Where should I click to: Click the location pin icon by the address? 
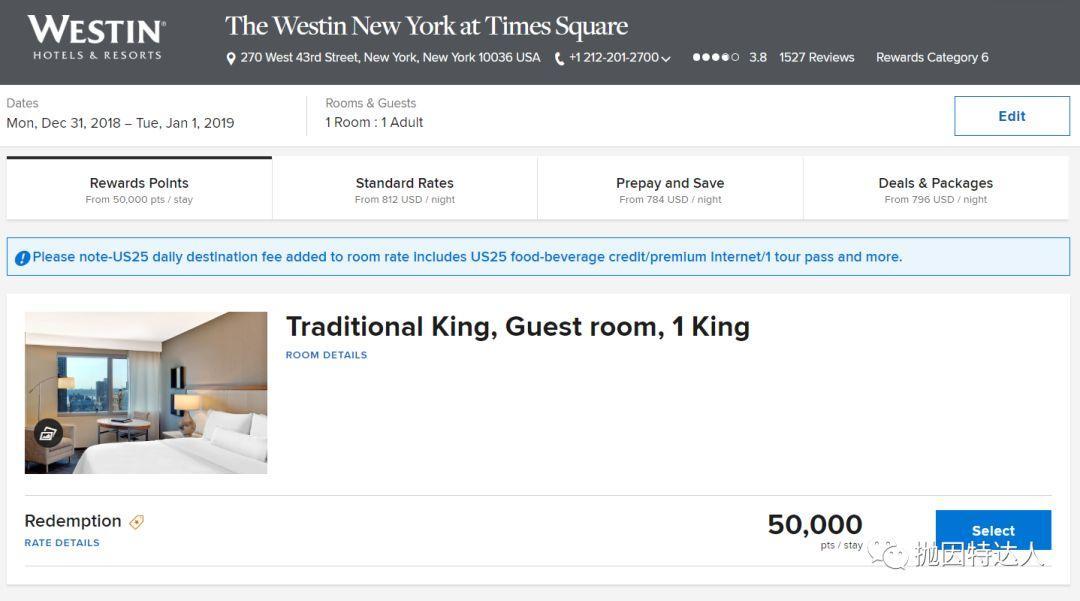pos(231,59)
